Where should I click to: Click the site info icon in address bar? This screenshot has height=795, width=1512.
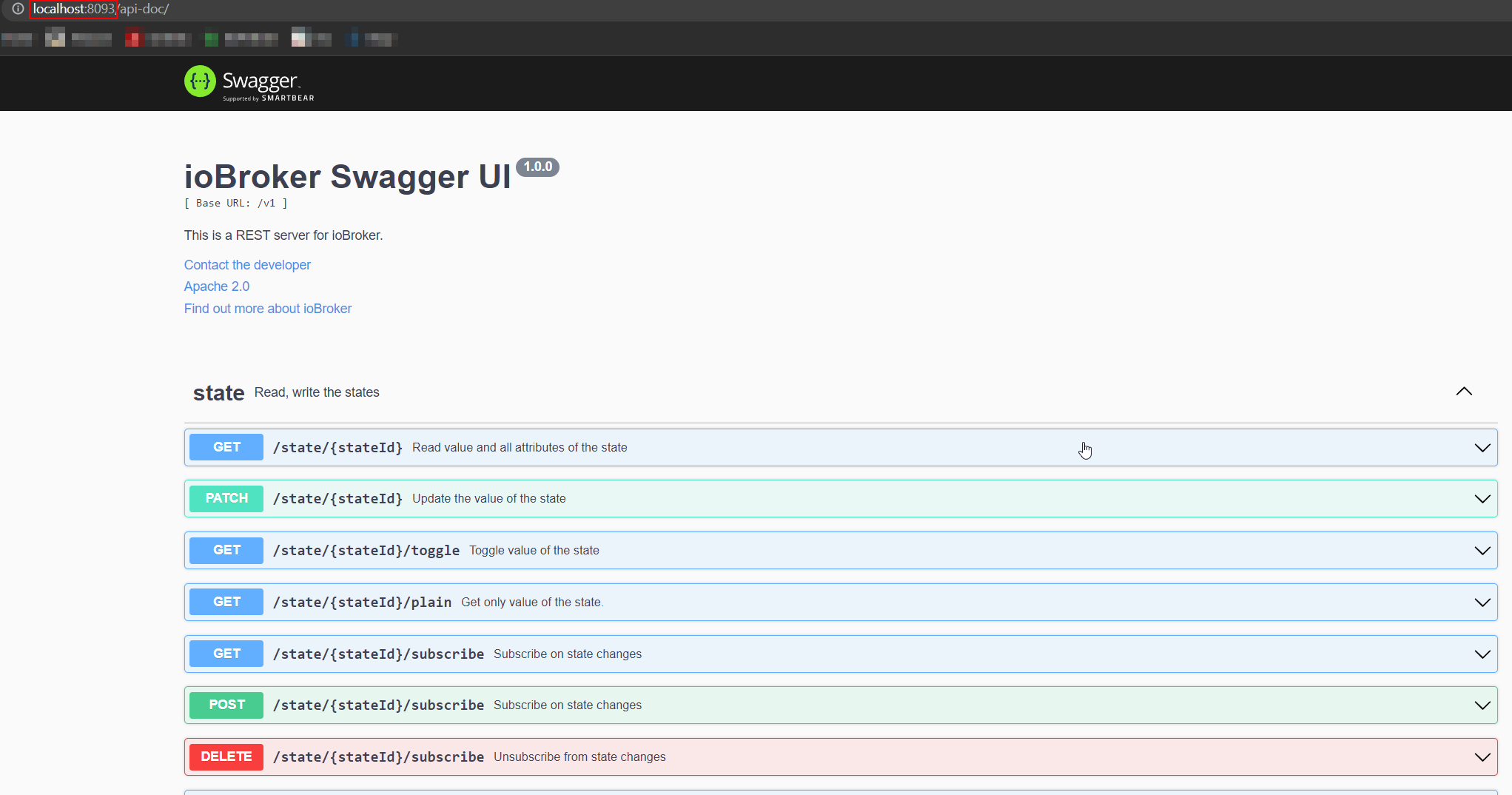pyautogui.click(x=18, y=9)
